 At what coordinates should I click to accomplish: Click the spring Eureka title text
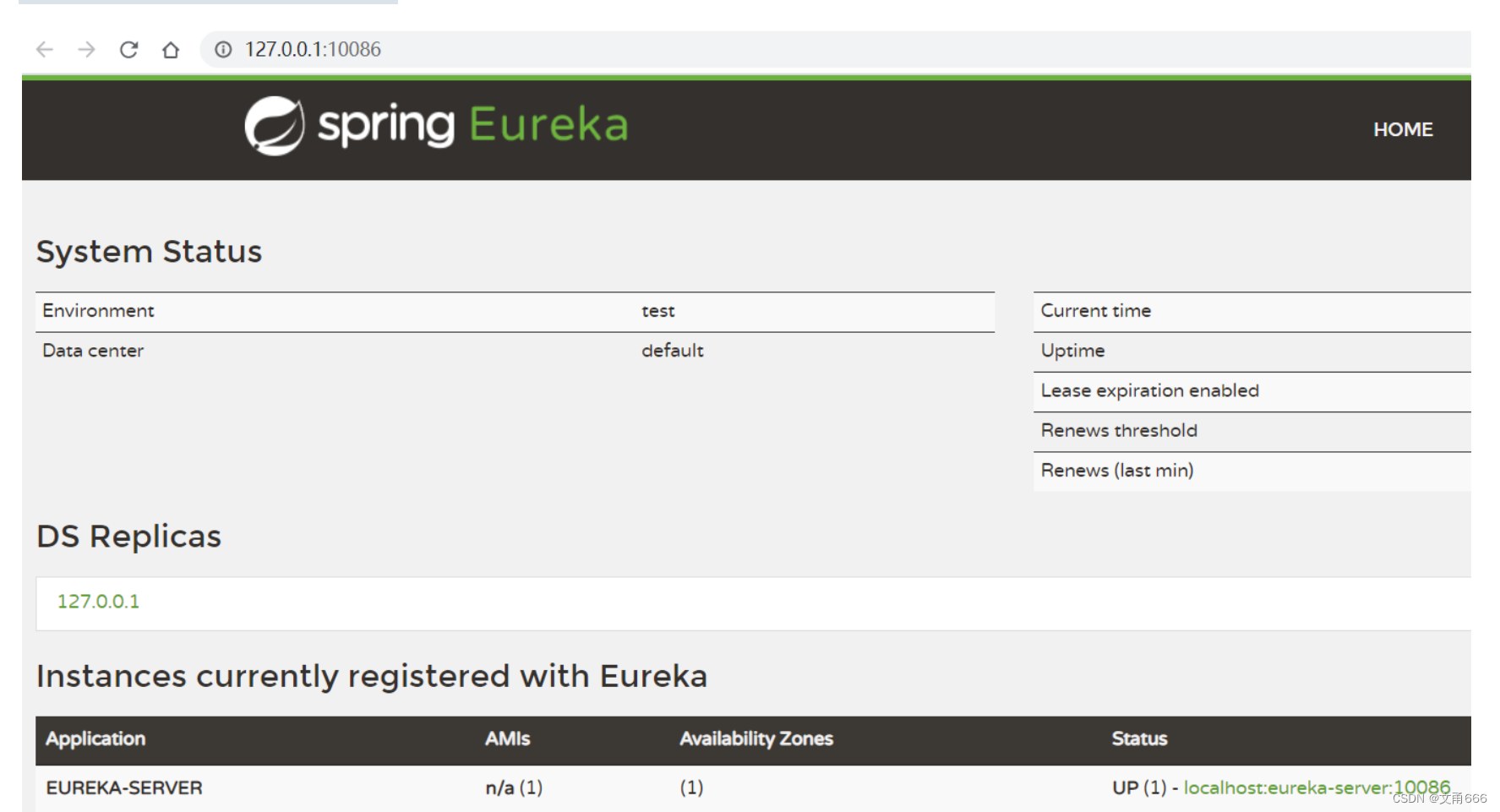[472, 125]
